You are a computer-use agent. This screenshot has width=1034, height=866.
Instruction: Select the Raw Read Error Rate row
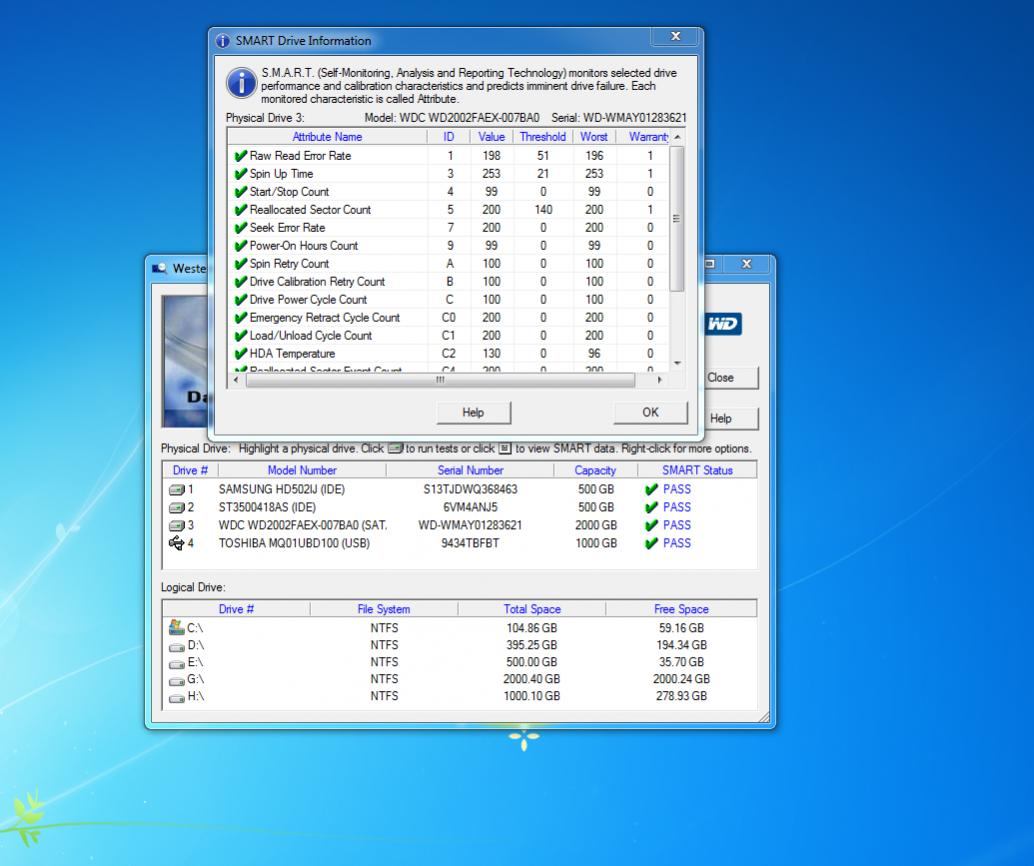pos(448,156)
